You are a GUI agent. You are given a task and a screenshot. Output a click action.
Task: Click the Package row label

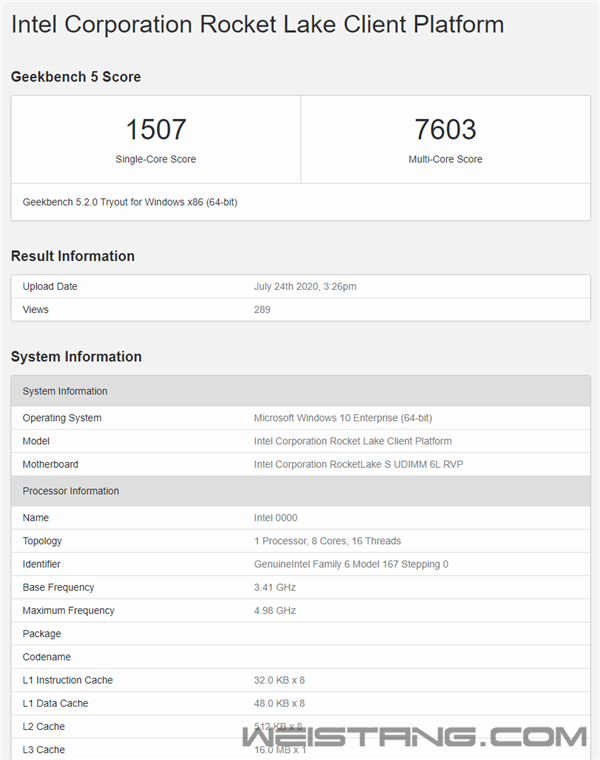tap(42, 634)
